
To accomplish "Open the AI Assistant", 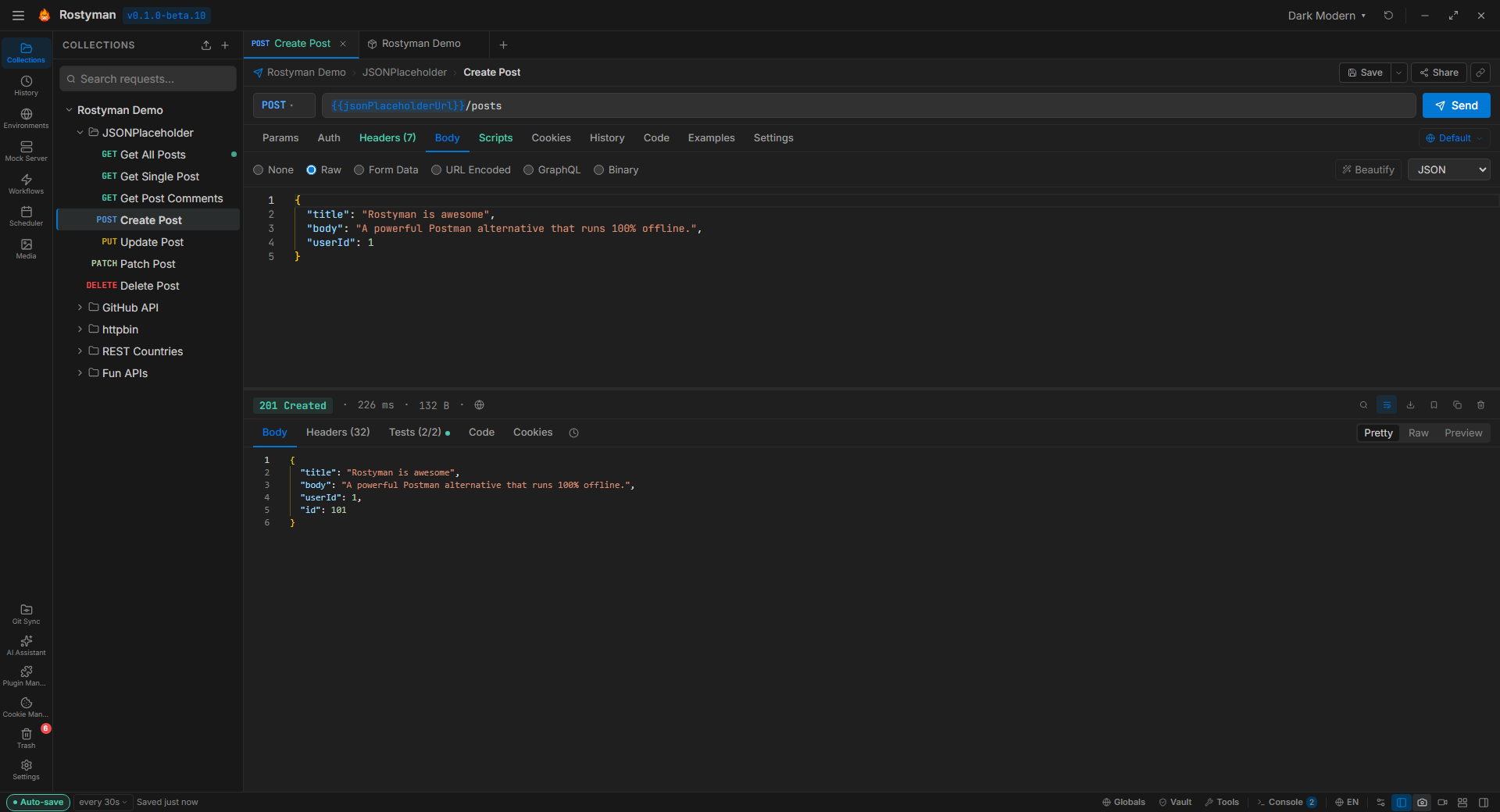I will click(x=26, y=645).
